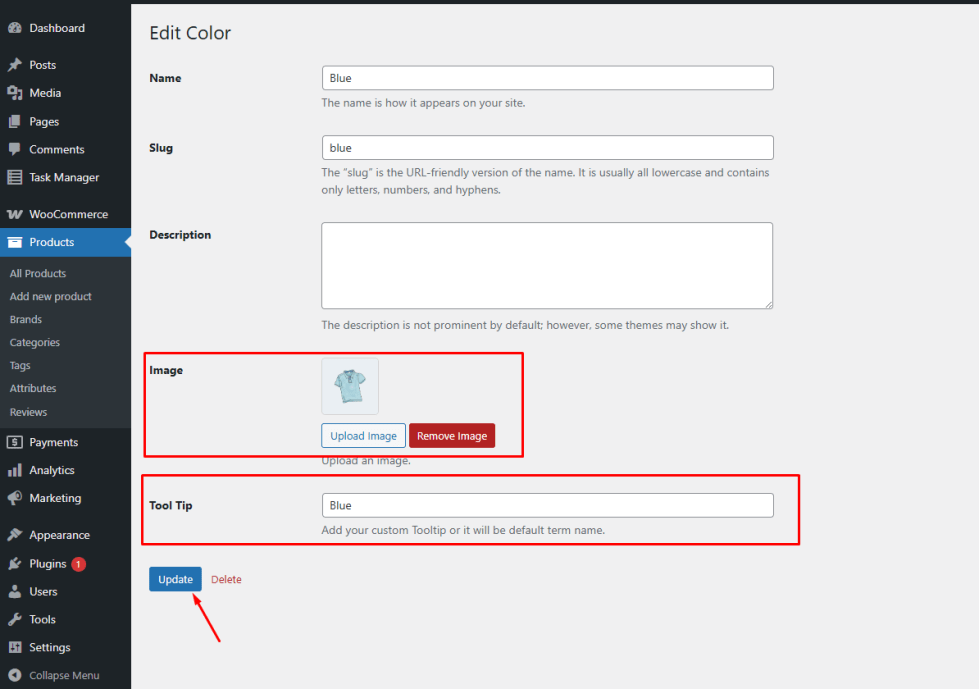Click the Comments speech bubble icon

15,149
